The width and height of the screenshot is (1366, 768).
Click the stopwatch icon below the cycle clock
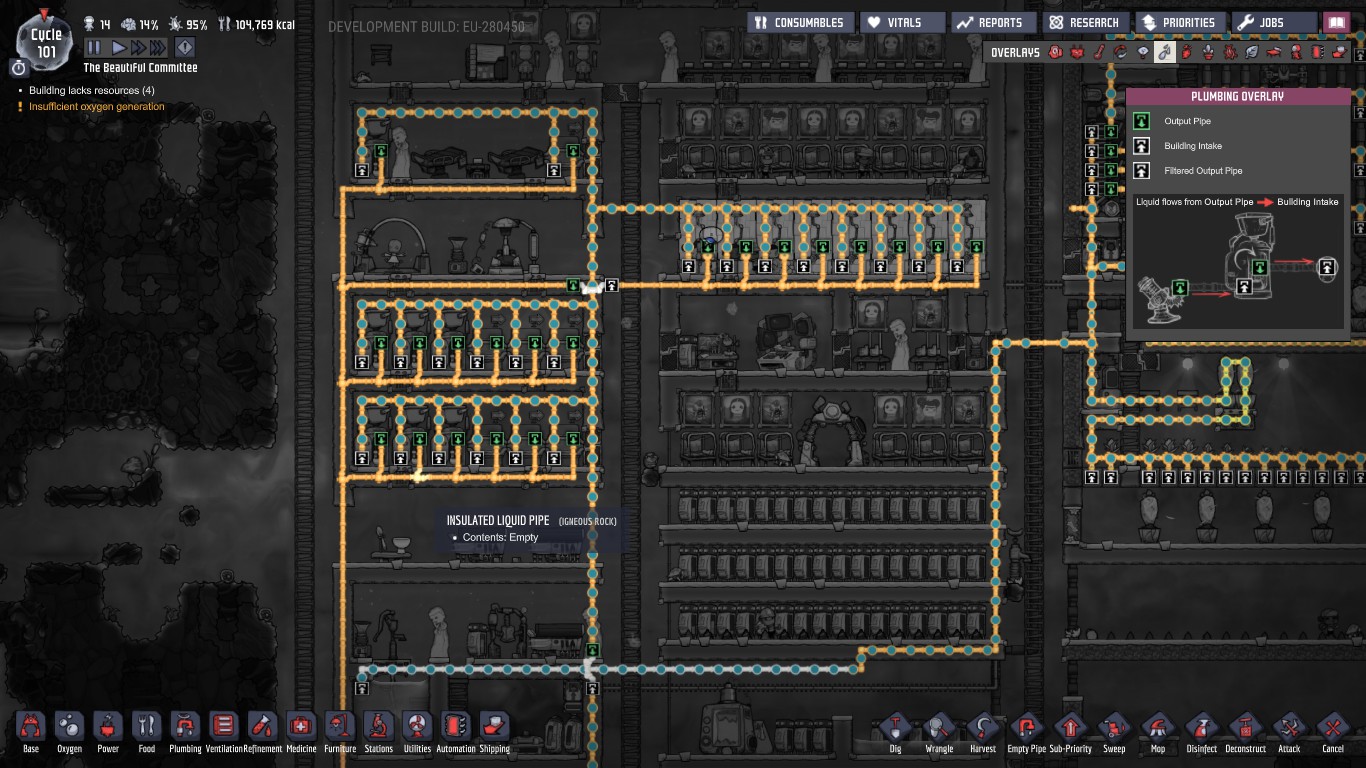click(19, 67)
